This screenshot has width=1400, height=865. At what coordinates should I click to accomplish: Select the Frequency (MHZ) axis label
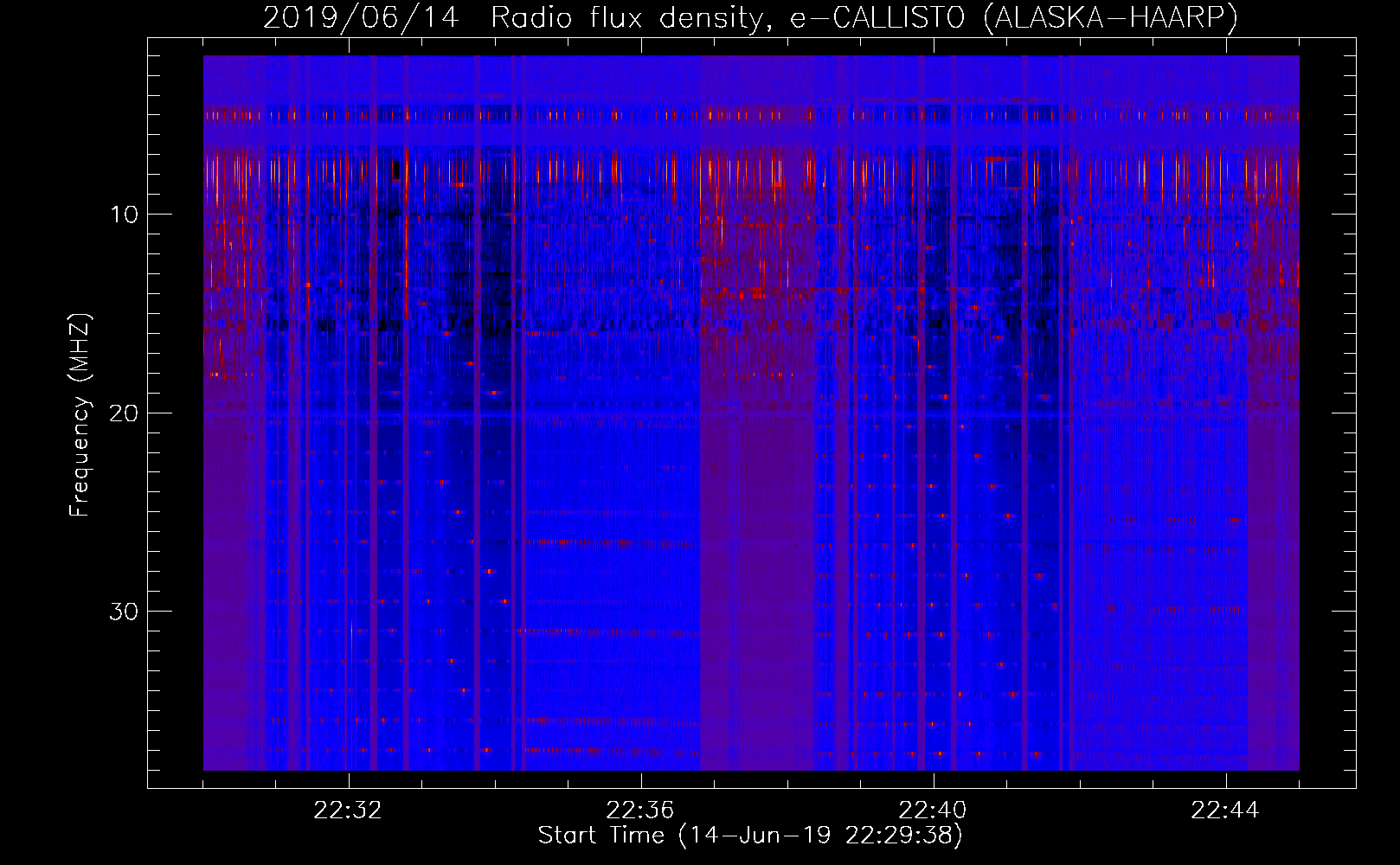[x=79, y=415]
